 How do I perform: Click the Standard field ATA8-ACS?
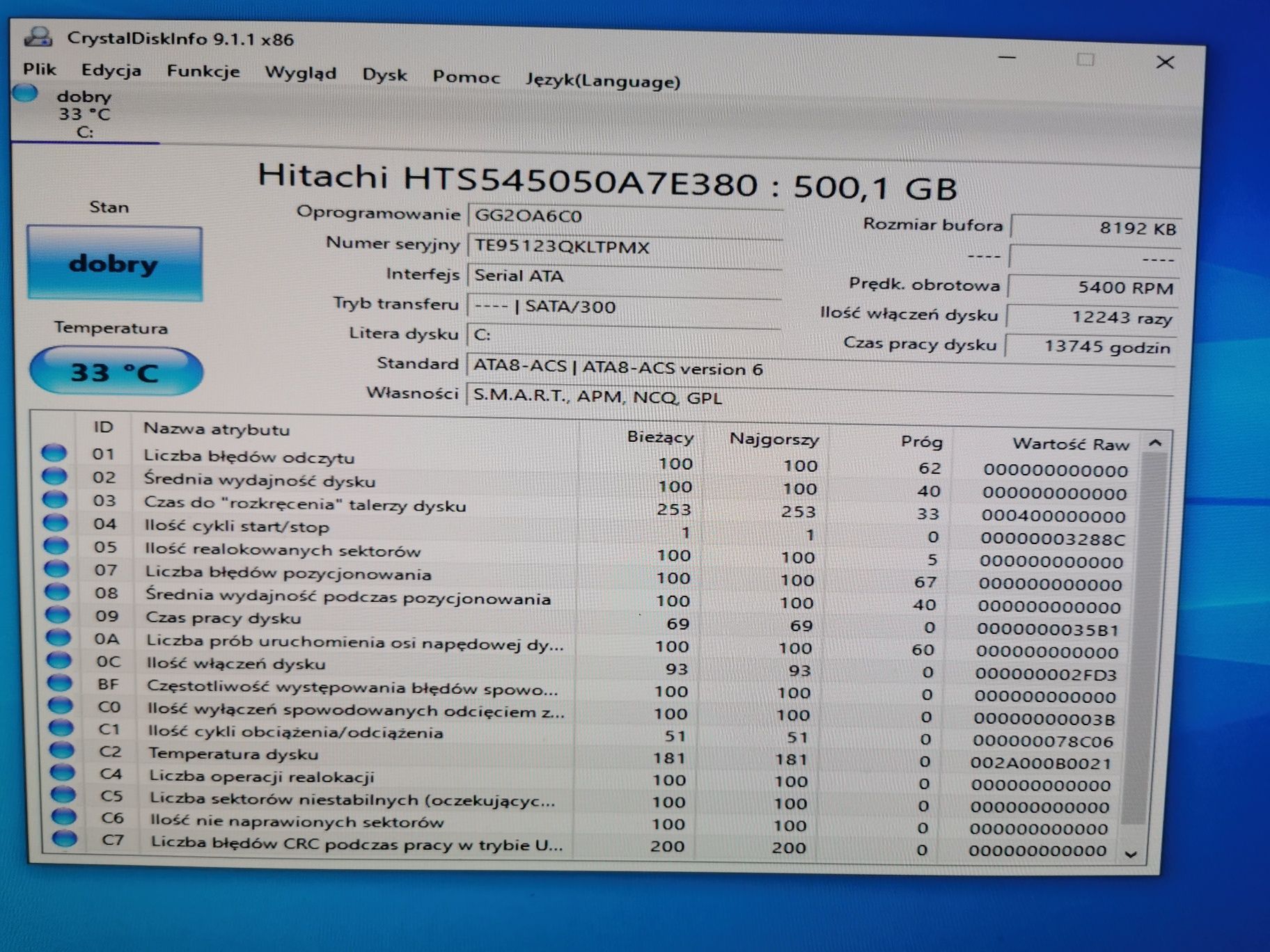[820, 367]
